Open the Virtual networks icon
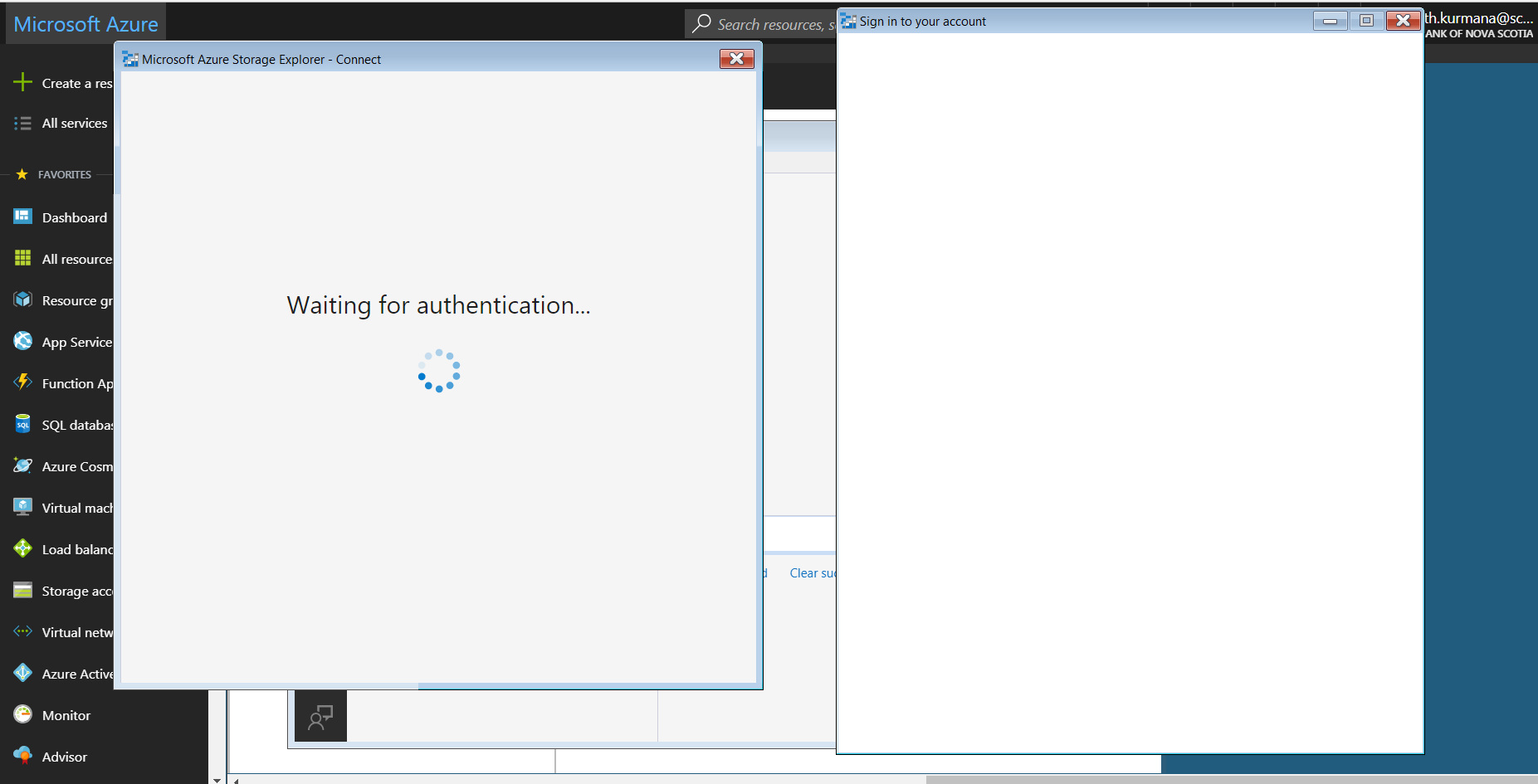The image size is (1538, 784). pos(22,631)
